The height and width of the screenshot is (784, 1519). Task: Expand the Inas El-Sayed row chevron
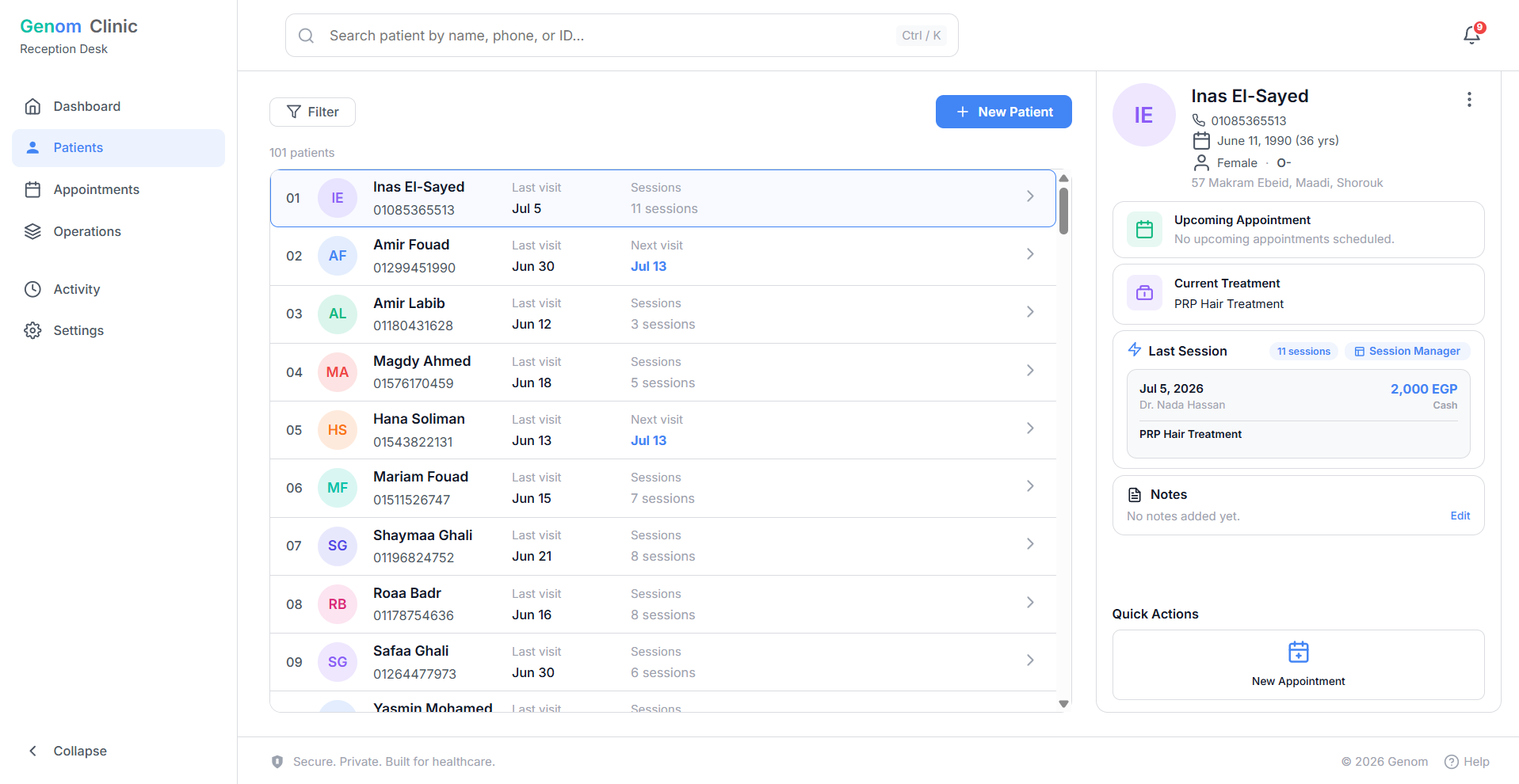click(1030, 196)
